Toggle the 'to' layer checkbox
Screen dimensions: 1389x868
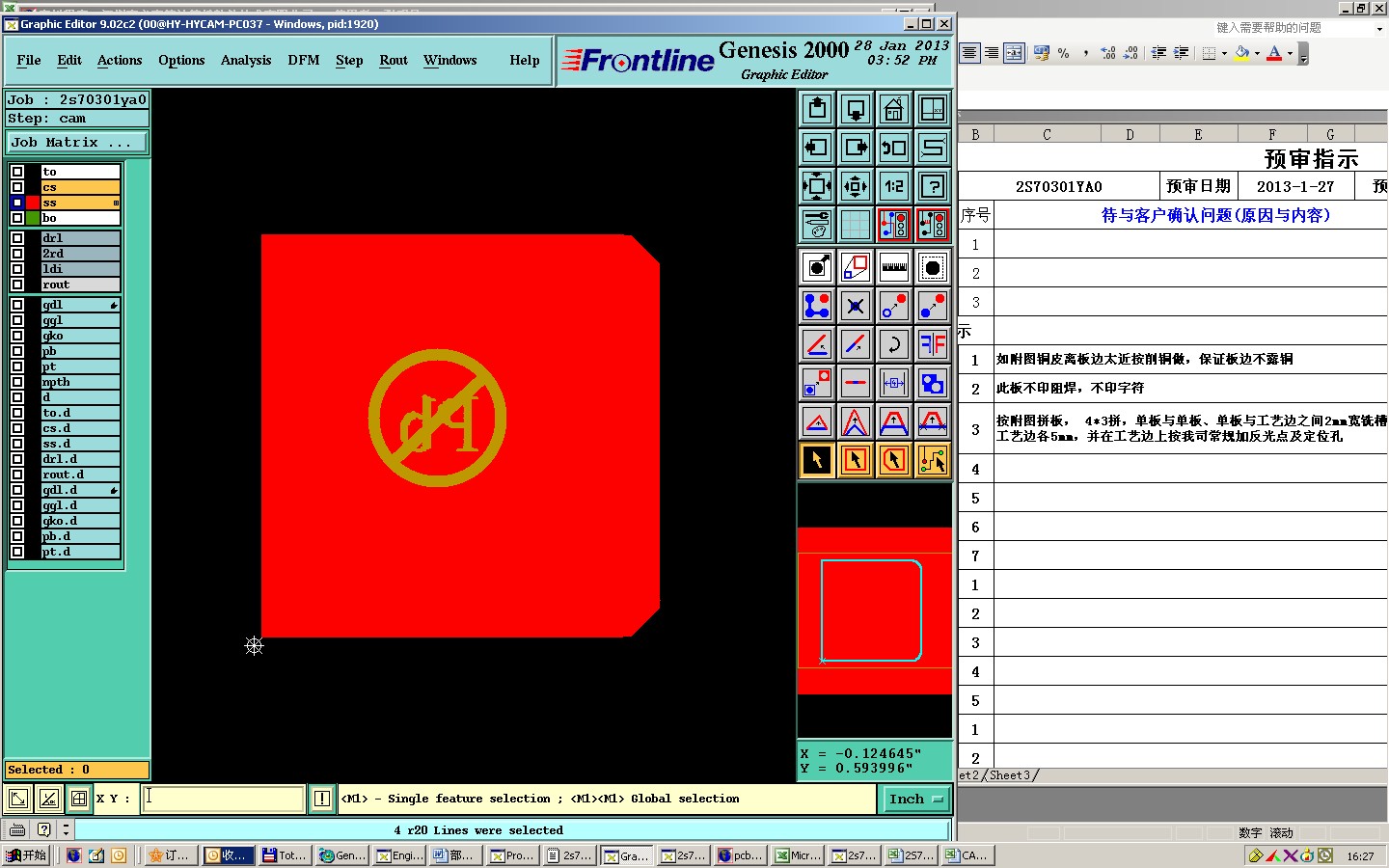(x=17, y=172)
